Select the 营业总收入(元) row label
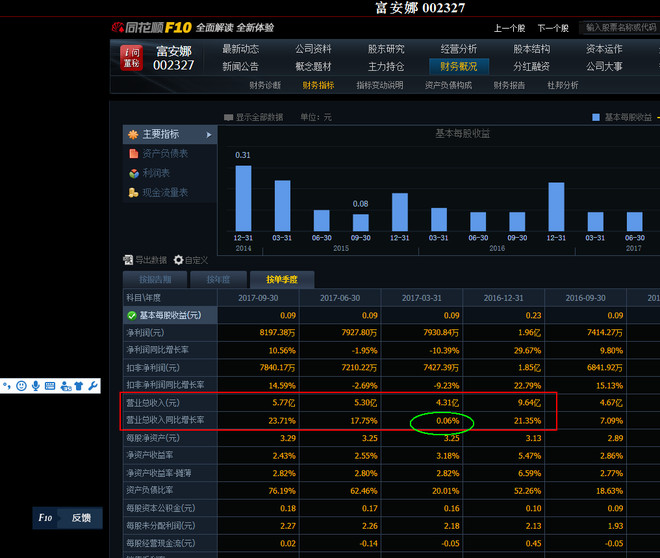 click(x=153, y=403)
